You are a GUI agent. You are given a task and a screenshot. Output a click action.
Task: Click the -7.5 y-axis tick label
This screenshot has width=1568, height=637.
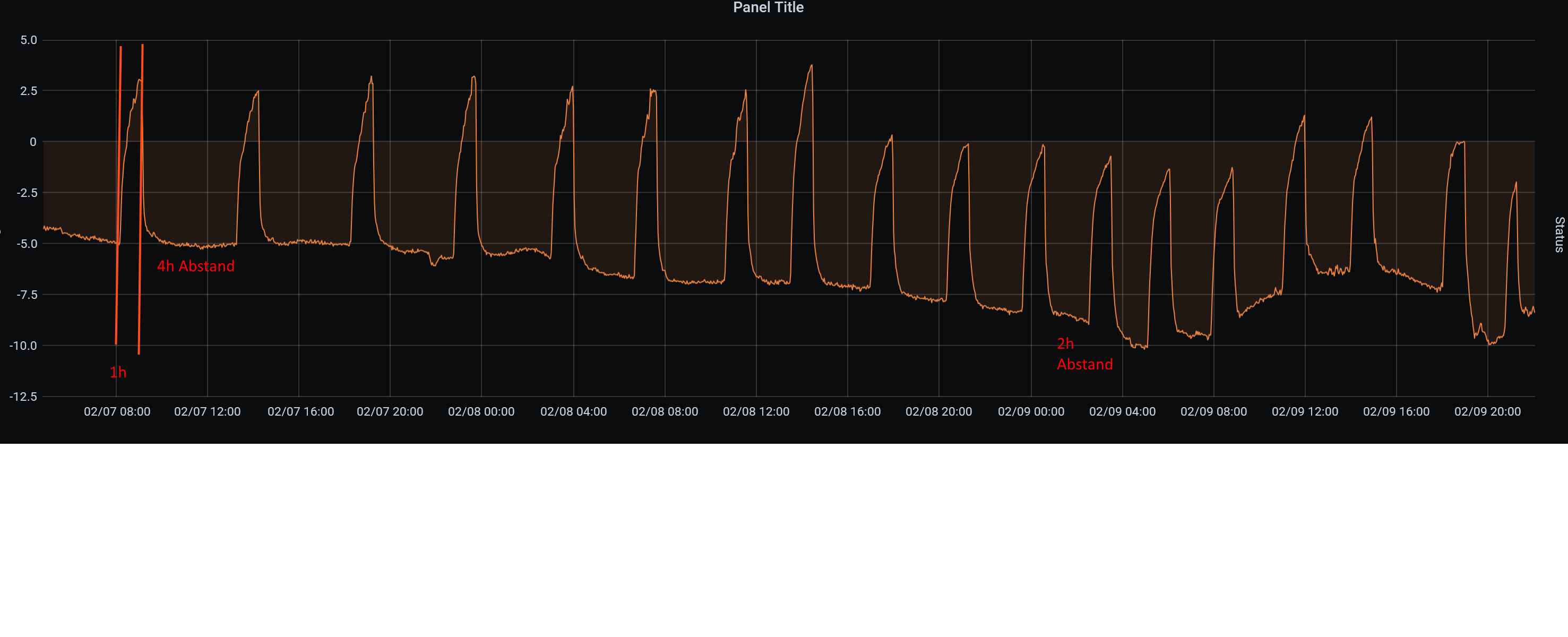26,295
